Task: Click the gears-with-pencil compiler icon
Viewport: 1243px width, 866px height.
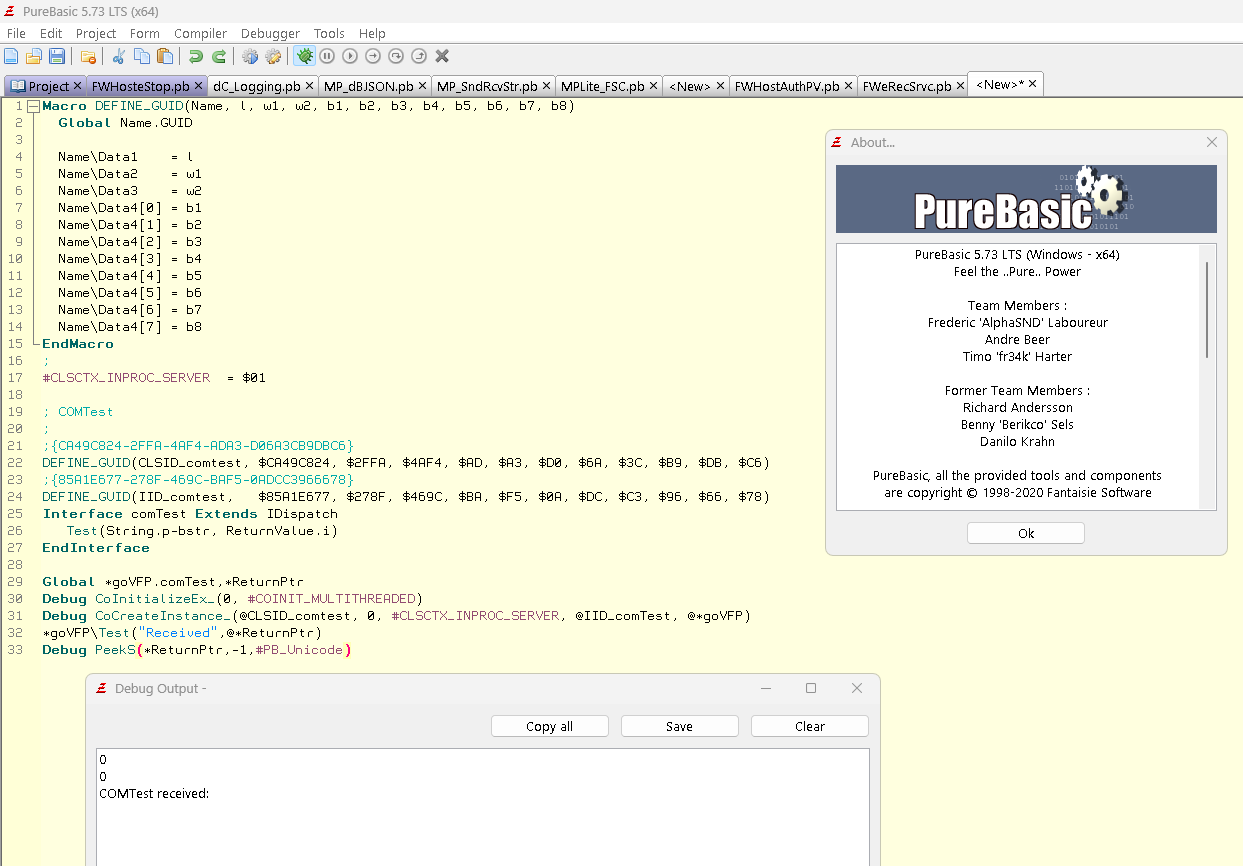Action: coord(273,56)
